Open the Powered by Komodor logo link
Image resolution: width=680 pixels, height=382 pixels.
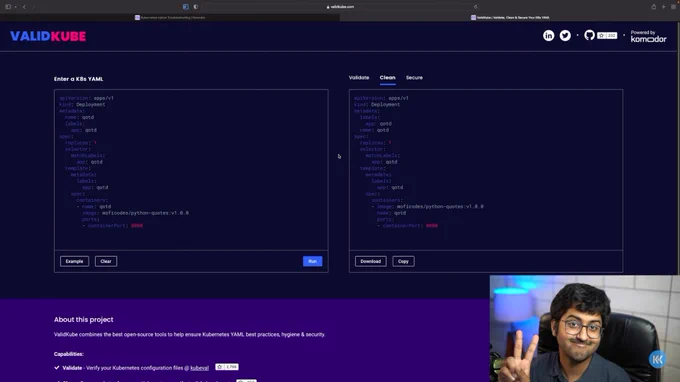648,36
